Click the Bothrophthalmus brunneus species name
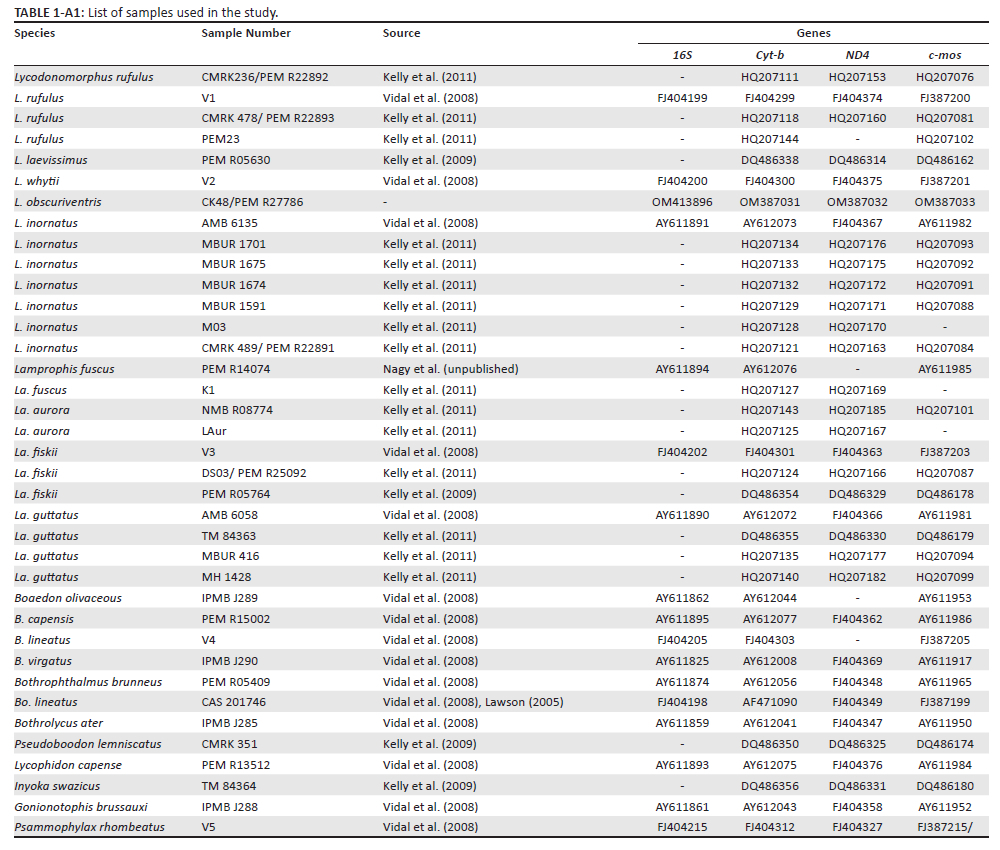This screenshot has width=1000, height=850. click(x=90, y=682)
